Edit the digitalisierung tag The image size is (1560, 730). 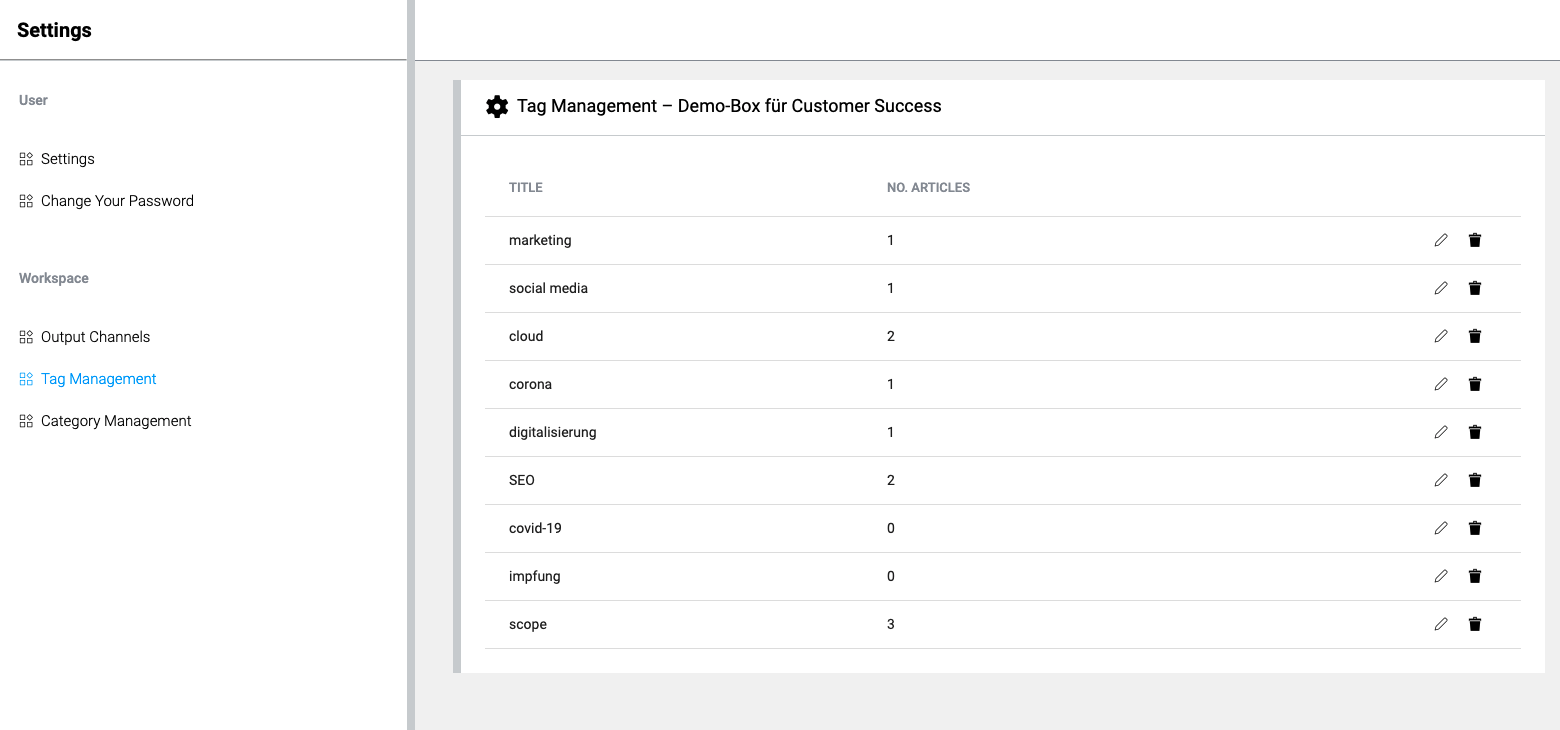point(1441,432)
